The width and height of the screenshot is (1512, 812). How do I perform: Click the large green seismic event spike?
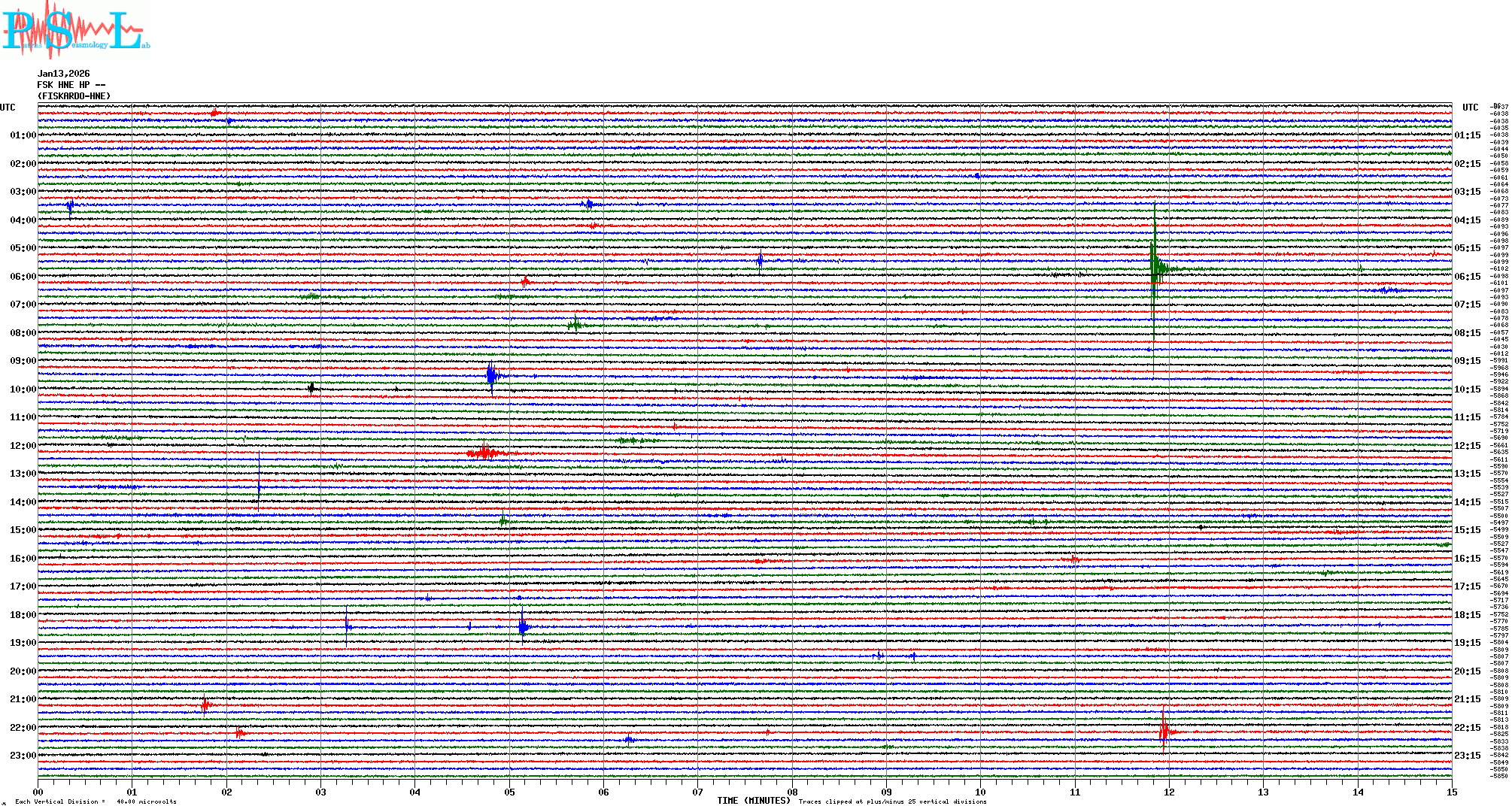pyautogui.click(x=1155, y=268)
